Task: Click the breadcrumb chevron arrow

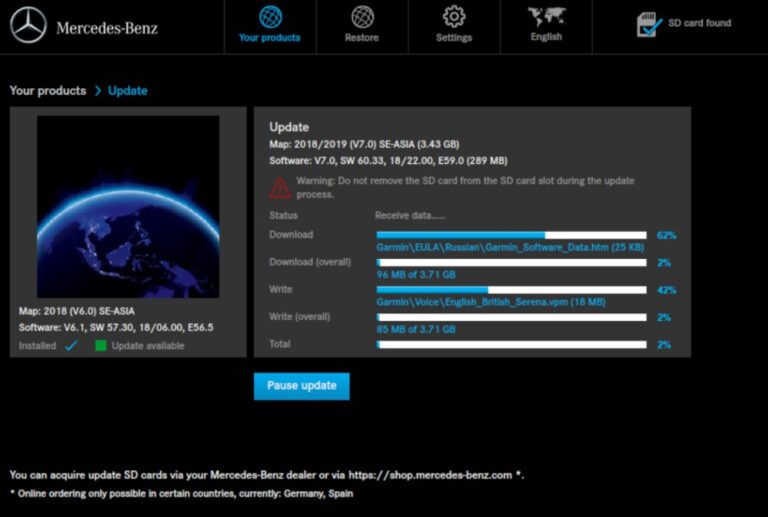Action: coord(97,91)
